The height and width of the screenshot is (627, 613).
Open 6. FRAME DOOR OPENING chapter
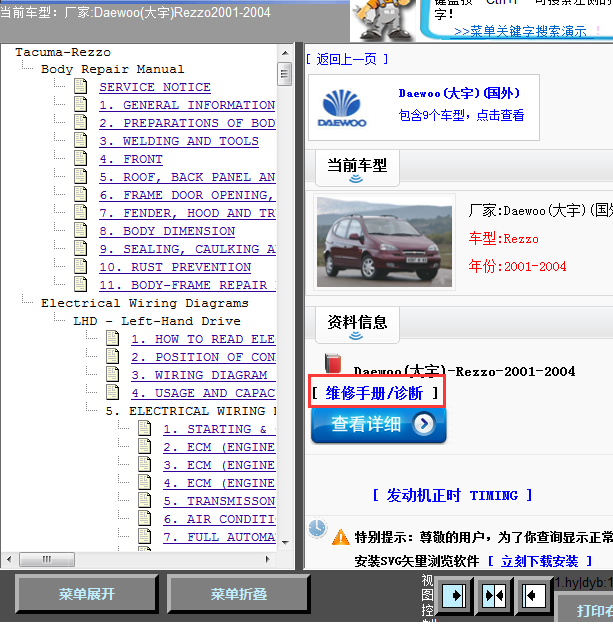(187, 195)
